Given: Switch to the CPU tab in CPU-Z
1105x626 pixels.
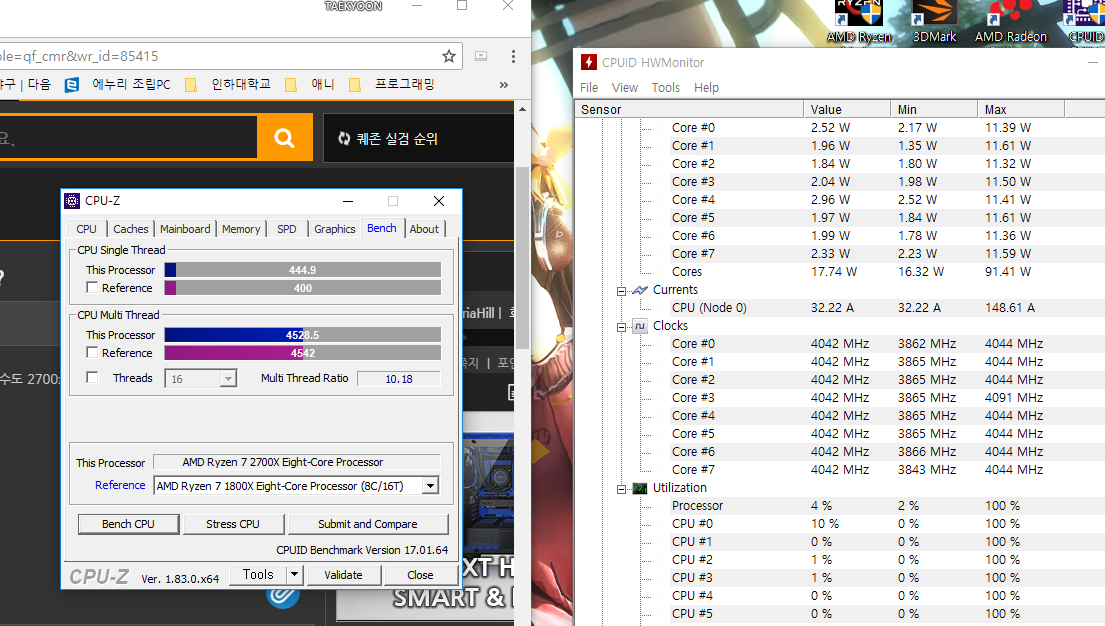Looking at the screenshot, I should click(x=87, y=229).
